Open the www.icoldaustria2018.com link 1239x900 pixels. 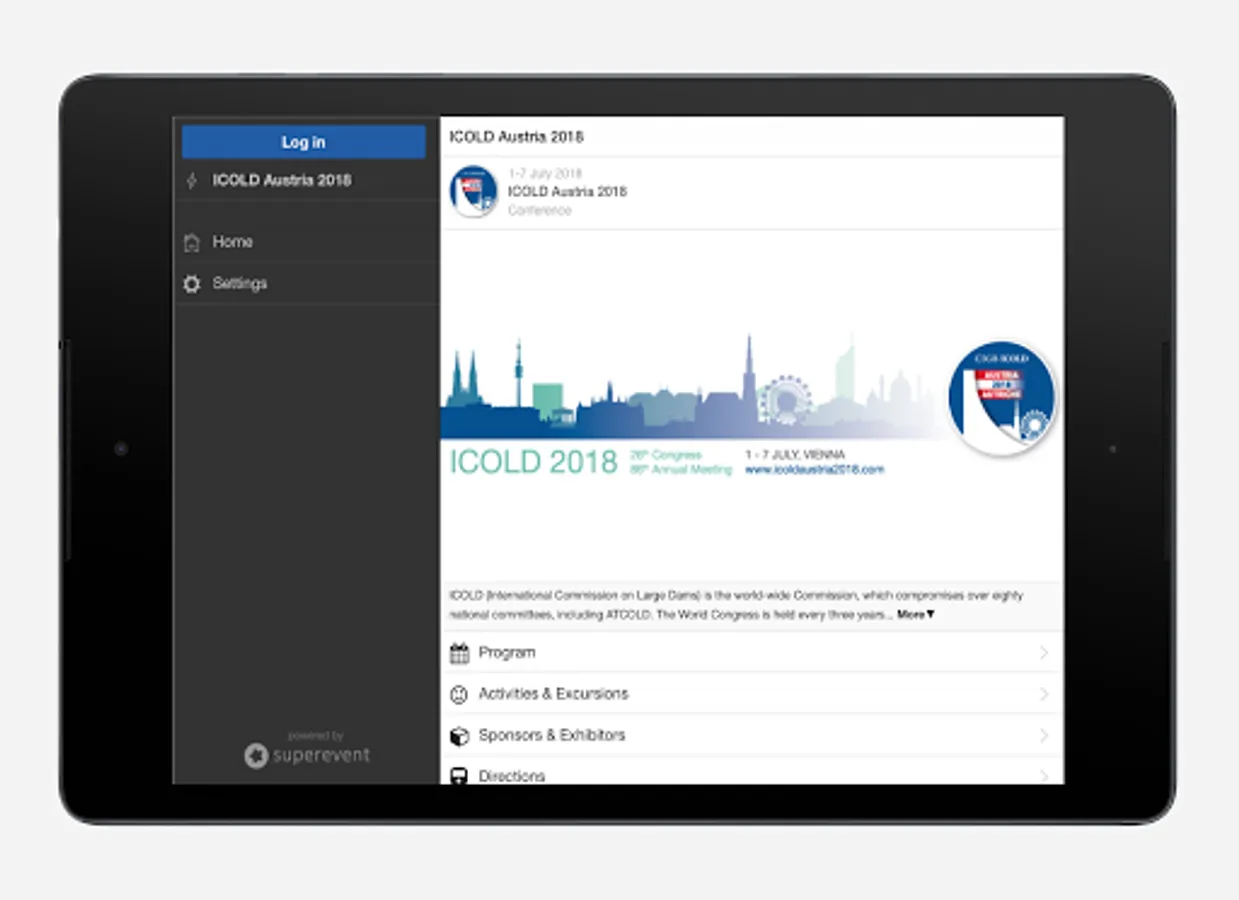(x=814, y=469)
